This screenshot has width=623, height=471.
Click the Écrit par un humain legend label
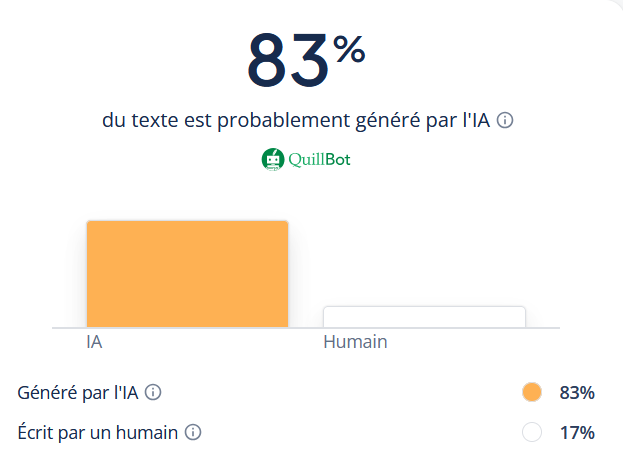click(x=98, y=433)
